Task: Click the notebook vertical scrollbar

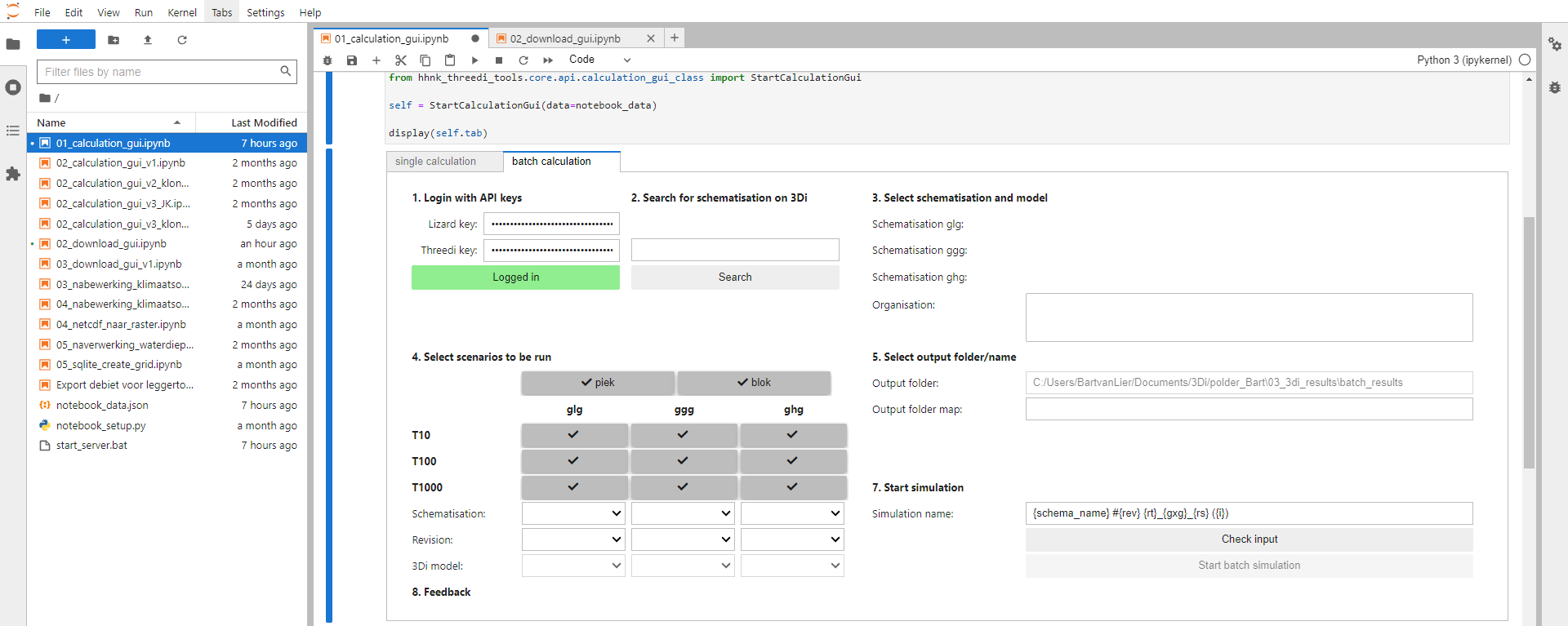Action: pos(1529,343)
